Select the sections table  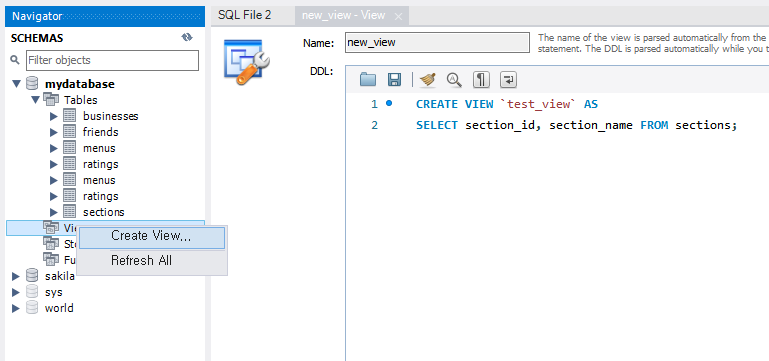(x=103, y=212)
